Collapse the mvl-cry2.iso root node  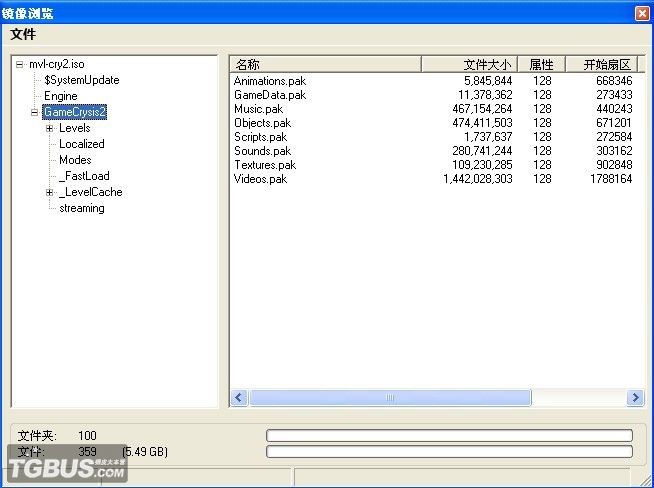[19, 64]
